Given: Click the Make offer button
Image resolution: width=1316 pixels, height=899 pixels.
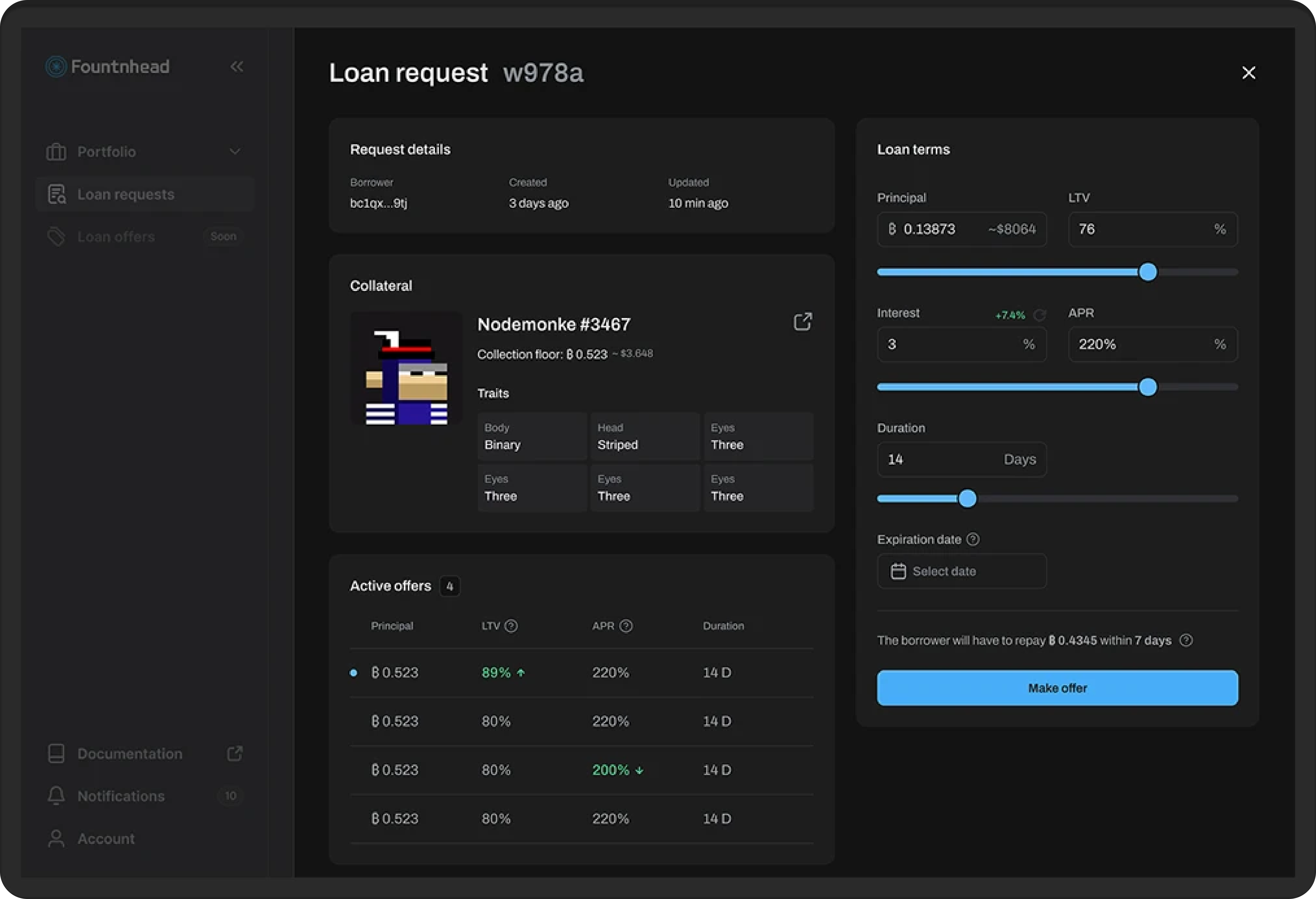Looking at the screenshot, I should 1057,688.
